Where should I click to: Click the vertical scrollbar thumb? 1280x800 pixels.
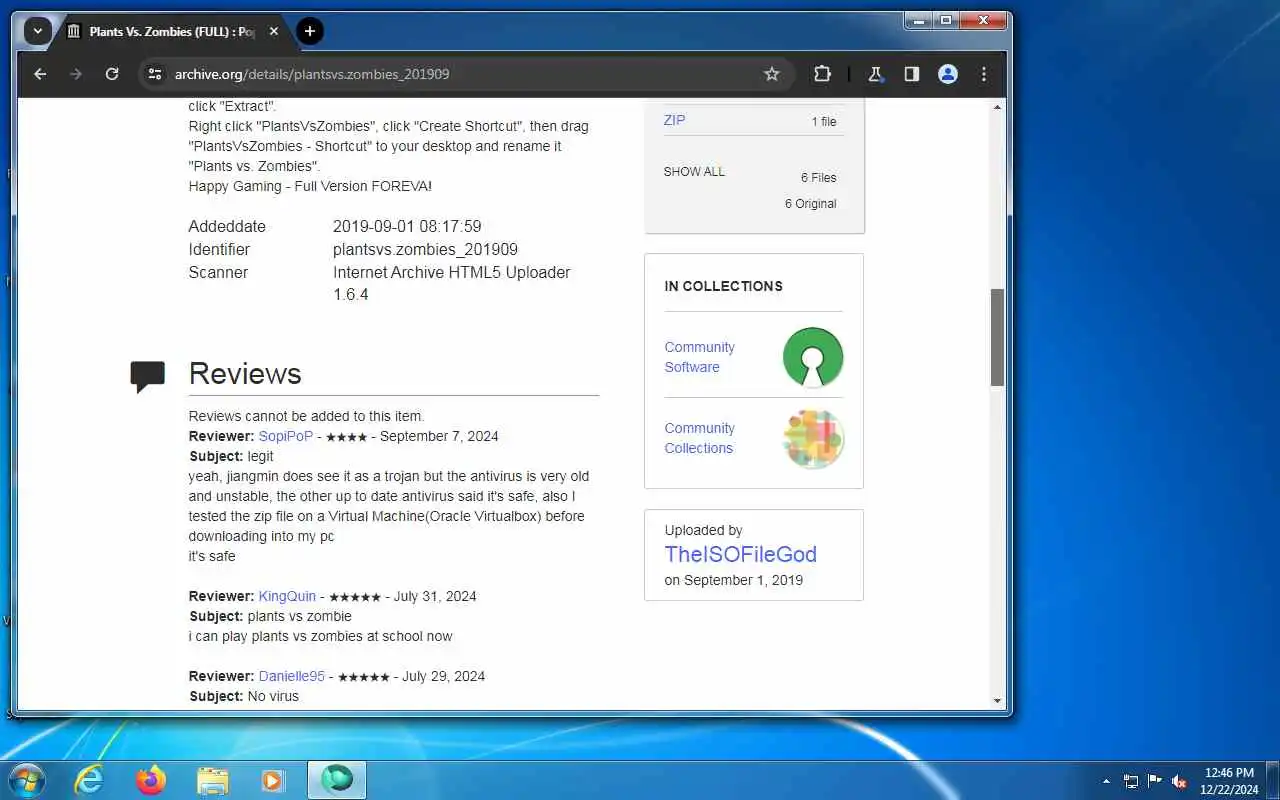point(997,338)
